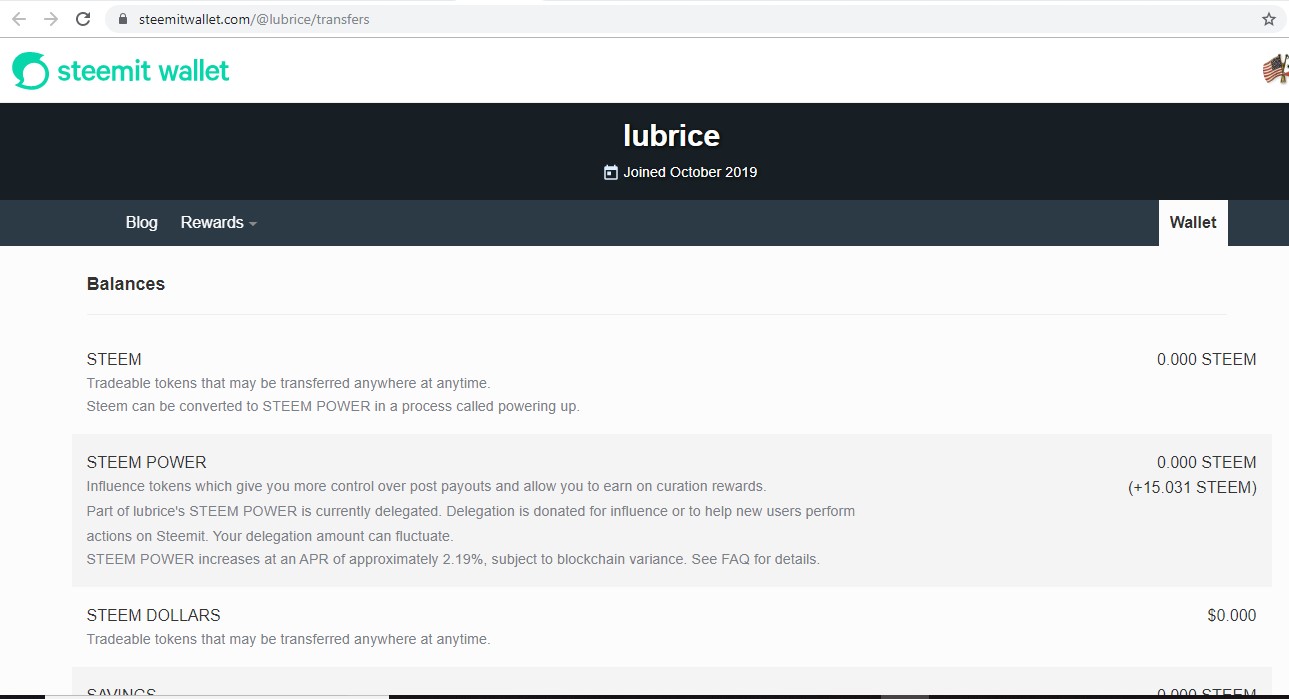Switch to the Blog tab
This screenshot has height=699, width=1289.
coord(141,222)
